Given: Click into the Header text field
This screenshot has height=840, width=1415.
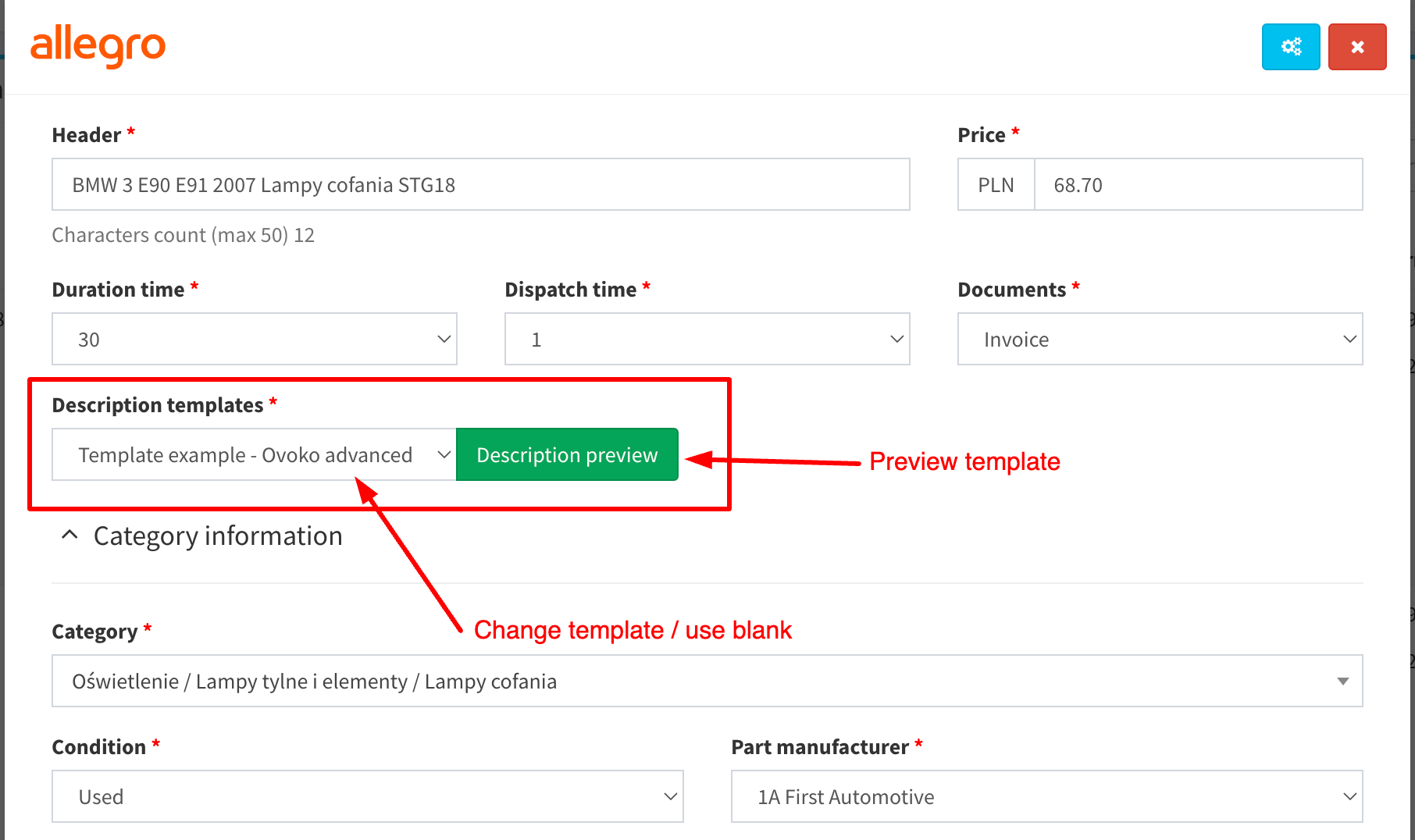Looking at the screenshot, I should 480,185.
